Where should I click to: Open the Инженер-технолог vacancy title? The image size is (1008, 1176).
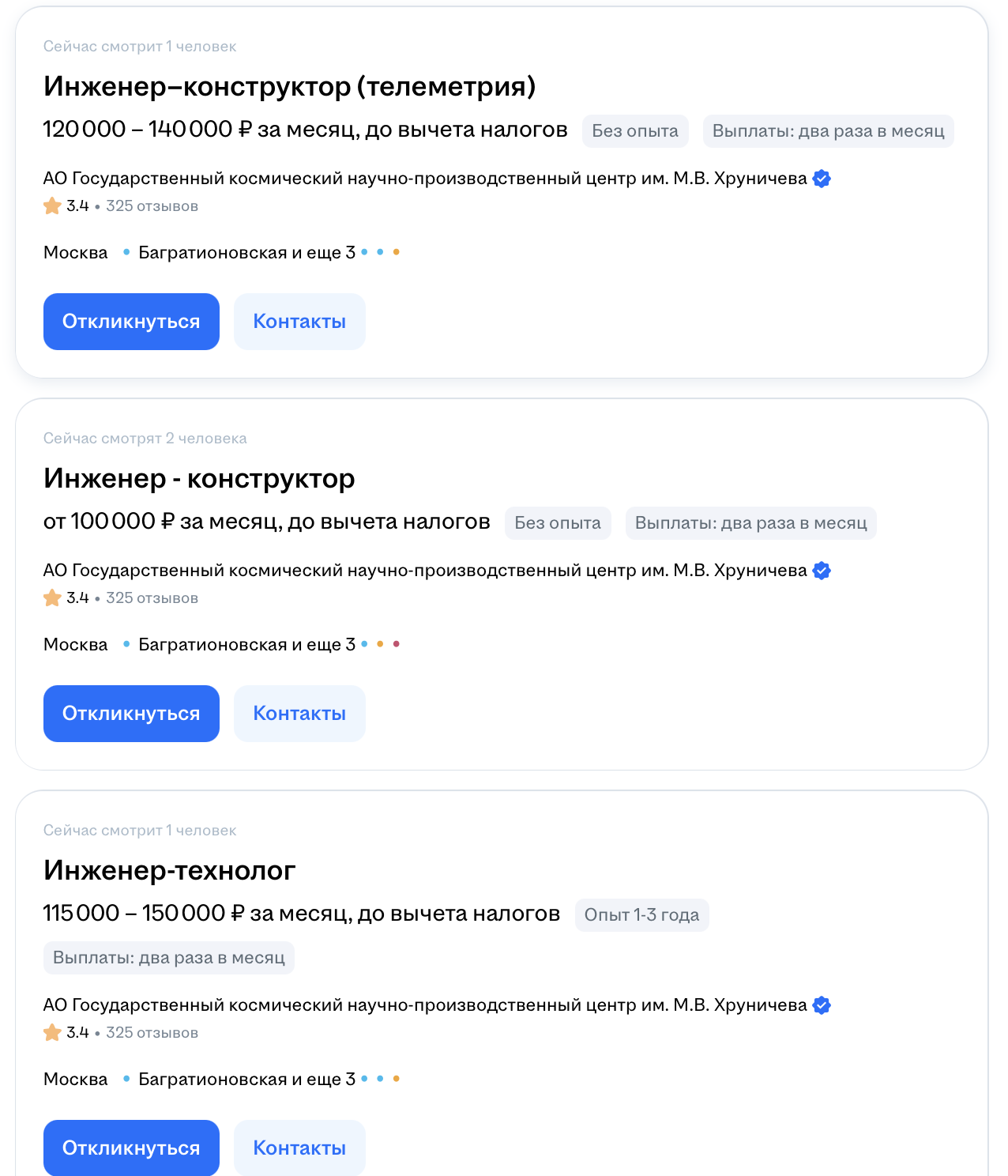(169, 870)
